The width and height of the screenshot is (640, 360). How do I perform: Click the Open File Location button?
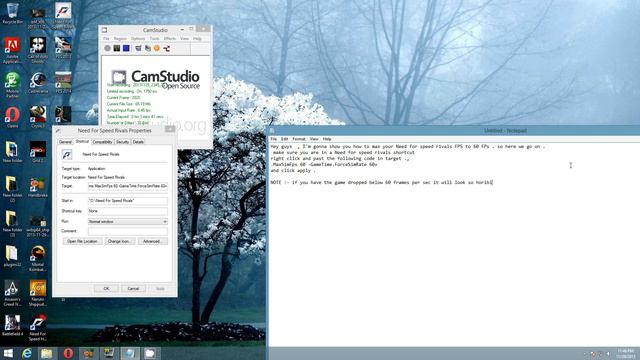tap(82, 241)
